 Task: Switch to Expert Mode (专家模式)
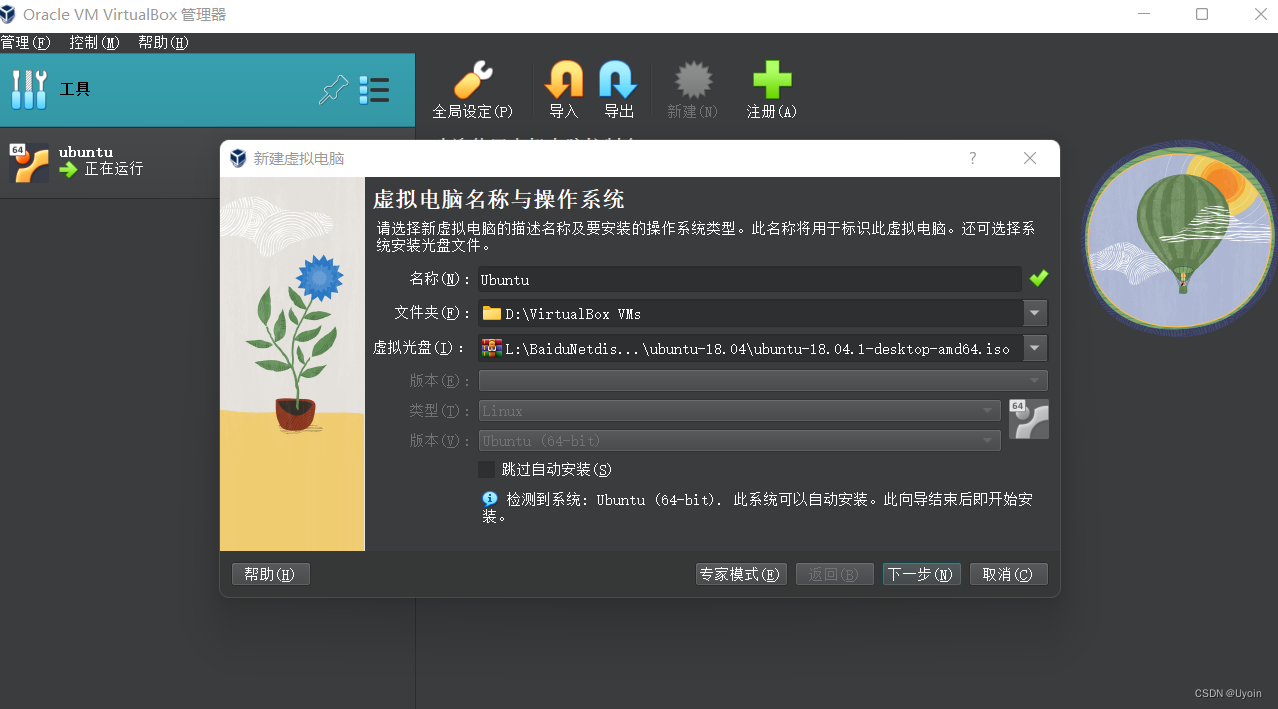[741, 574]
